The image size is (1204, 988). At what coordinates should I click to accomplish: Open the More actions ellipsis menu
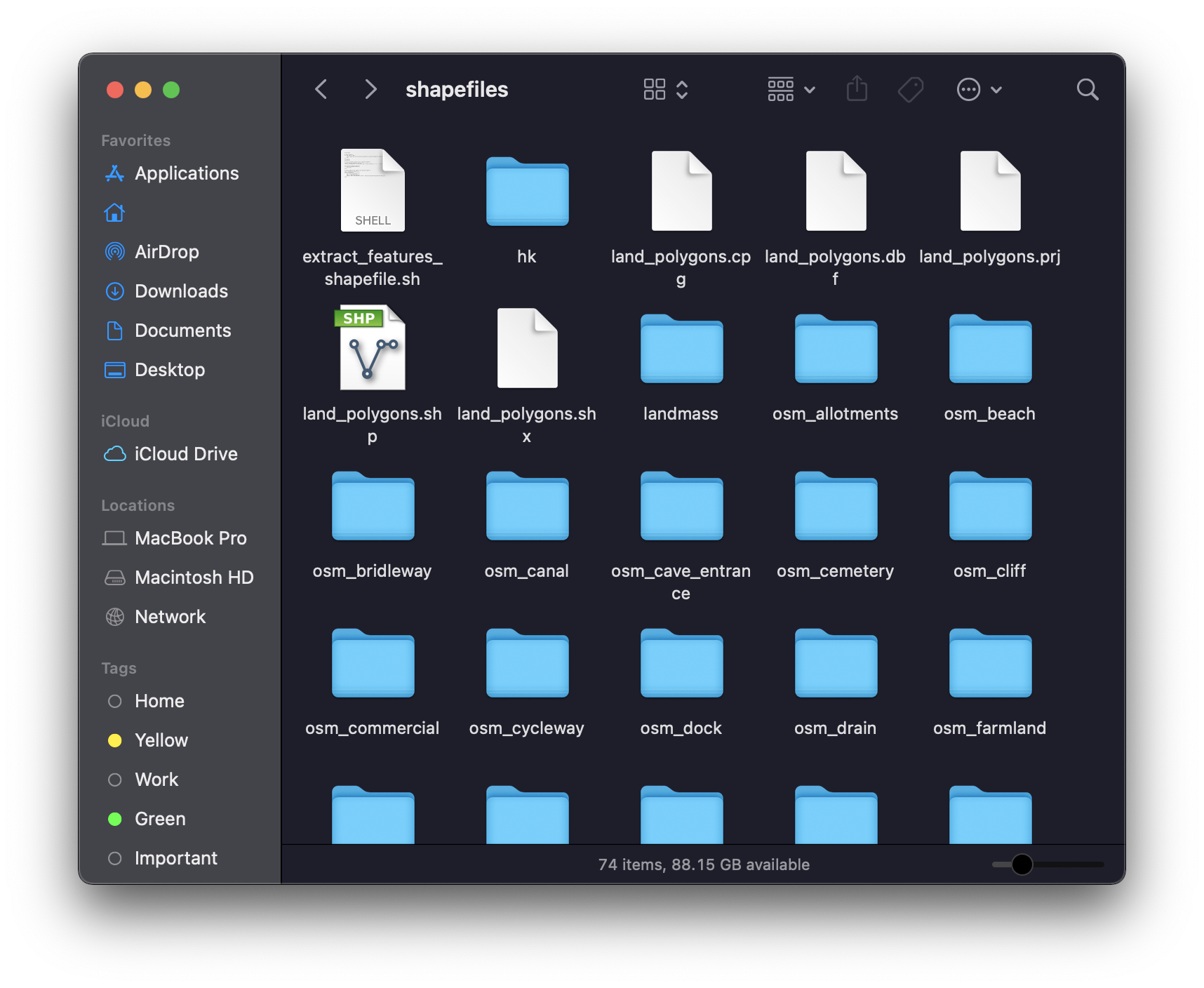[x=979, y=89]
